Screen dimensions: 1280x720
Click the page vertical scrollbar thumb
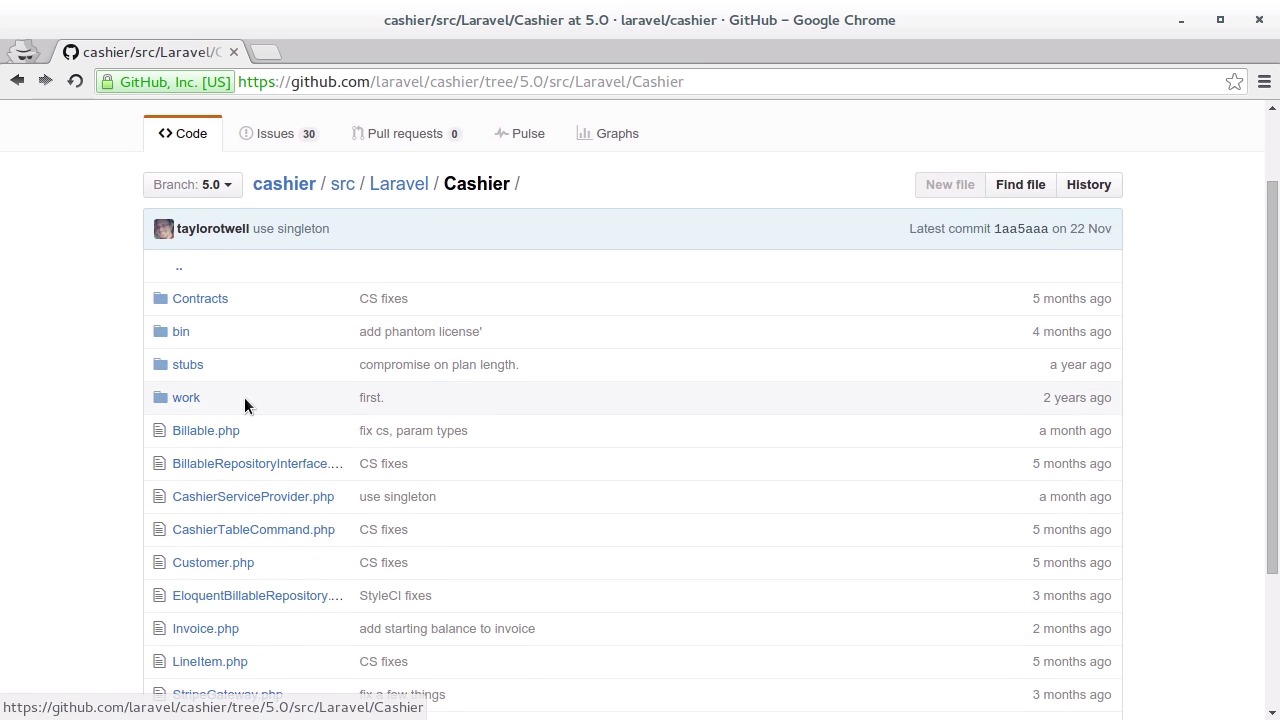1272,377
